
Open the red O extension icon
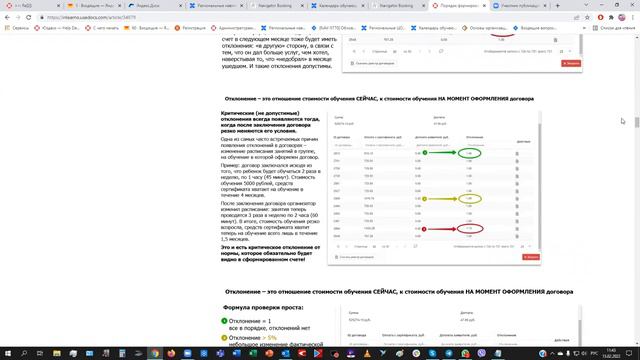[x=600, y=18]
